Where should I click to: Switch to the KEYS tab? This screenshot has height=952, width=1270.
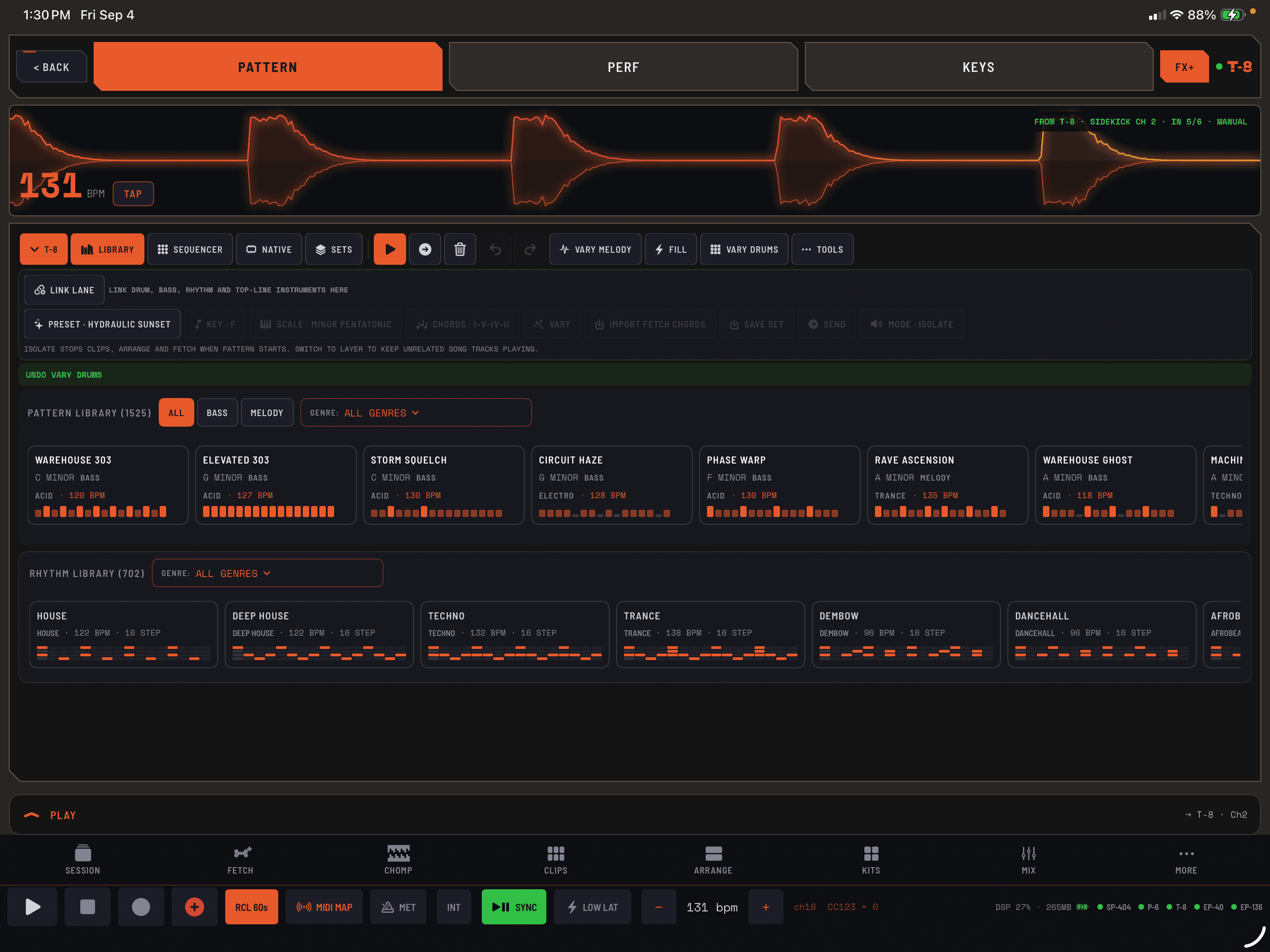[978, 66]
